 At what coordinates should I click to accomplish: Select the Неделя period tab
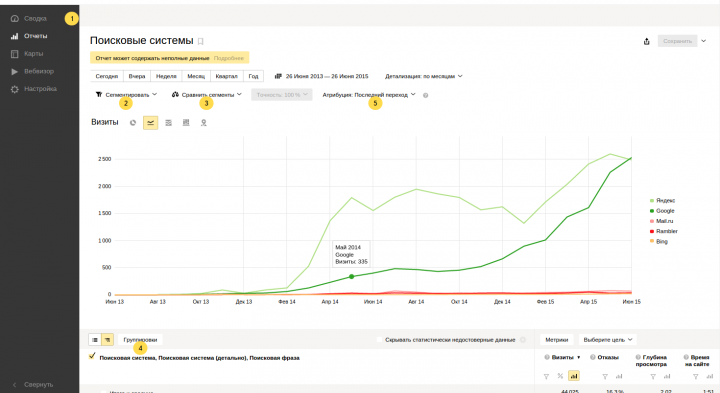click(166, 76)
